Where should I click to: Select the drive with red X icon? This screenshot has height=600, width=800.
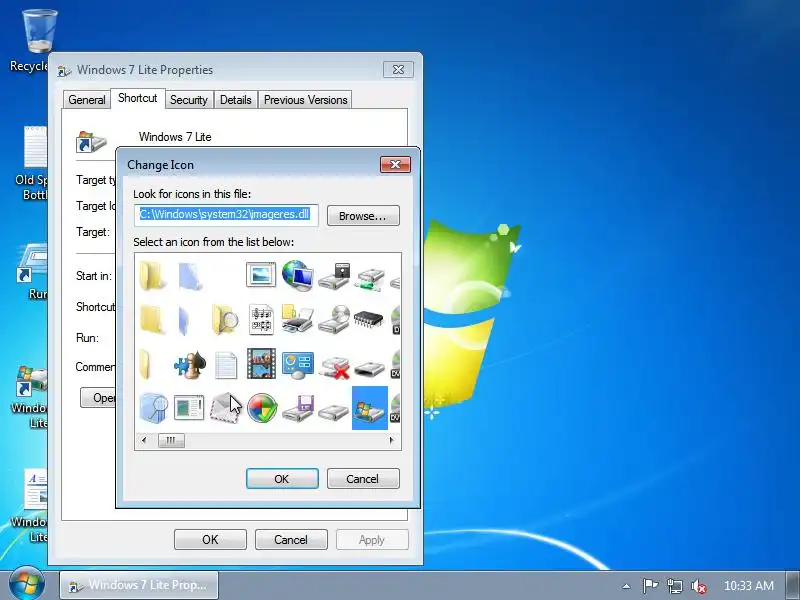(x=334, y=367)
